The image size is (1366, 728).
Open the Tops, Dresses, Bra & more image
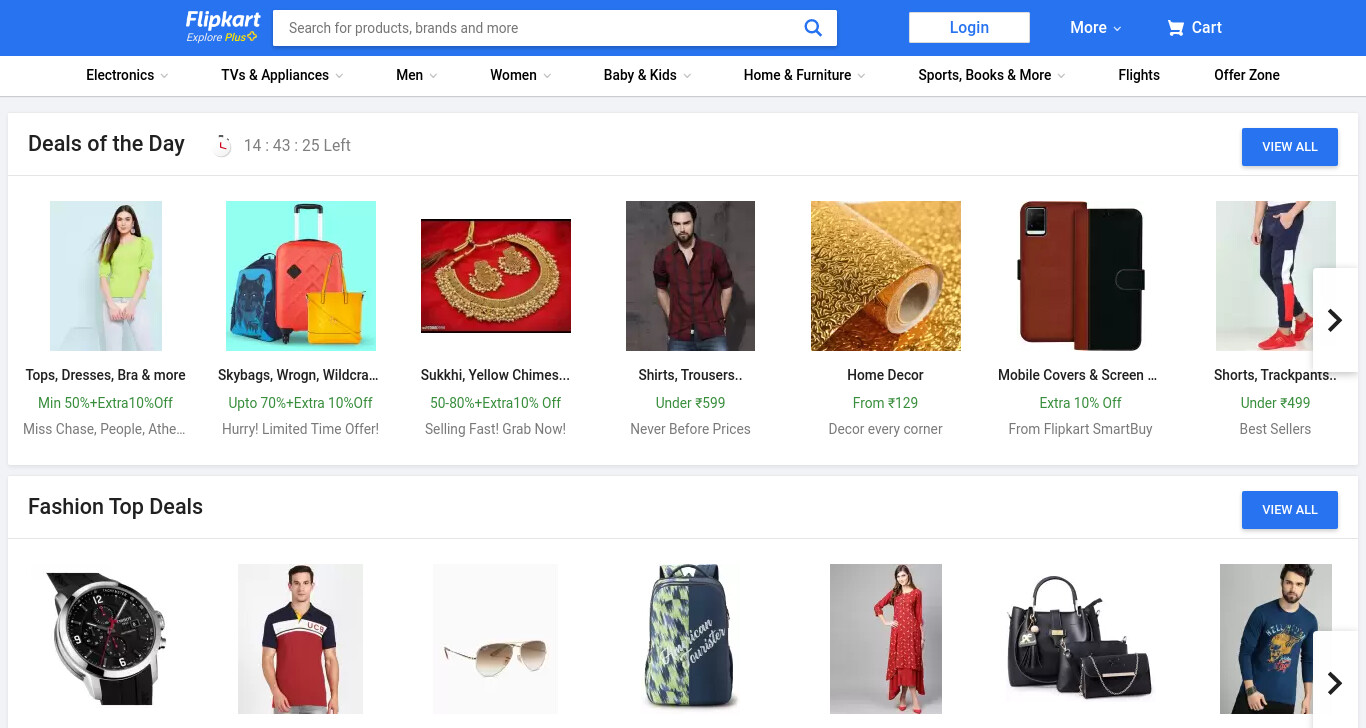pos(106,276)
